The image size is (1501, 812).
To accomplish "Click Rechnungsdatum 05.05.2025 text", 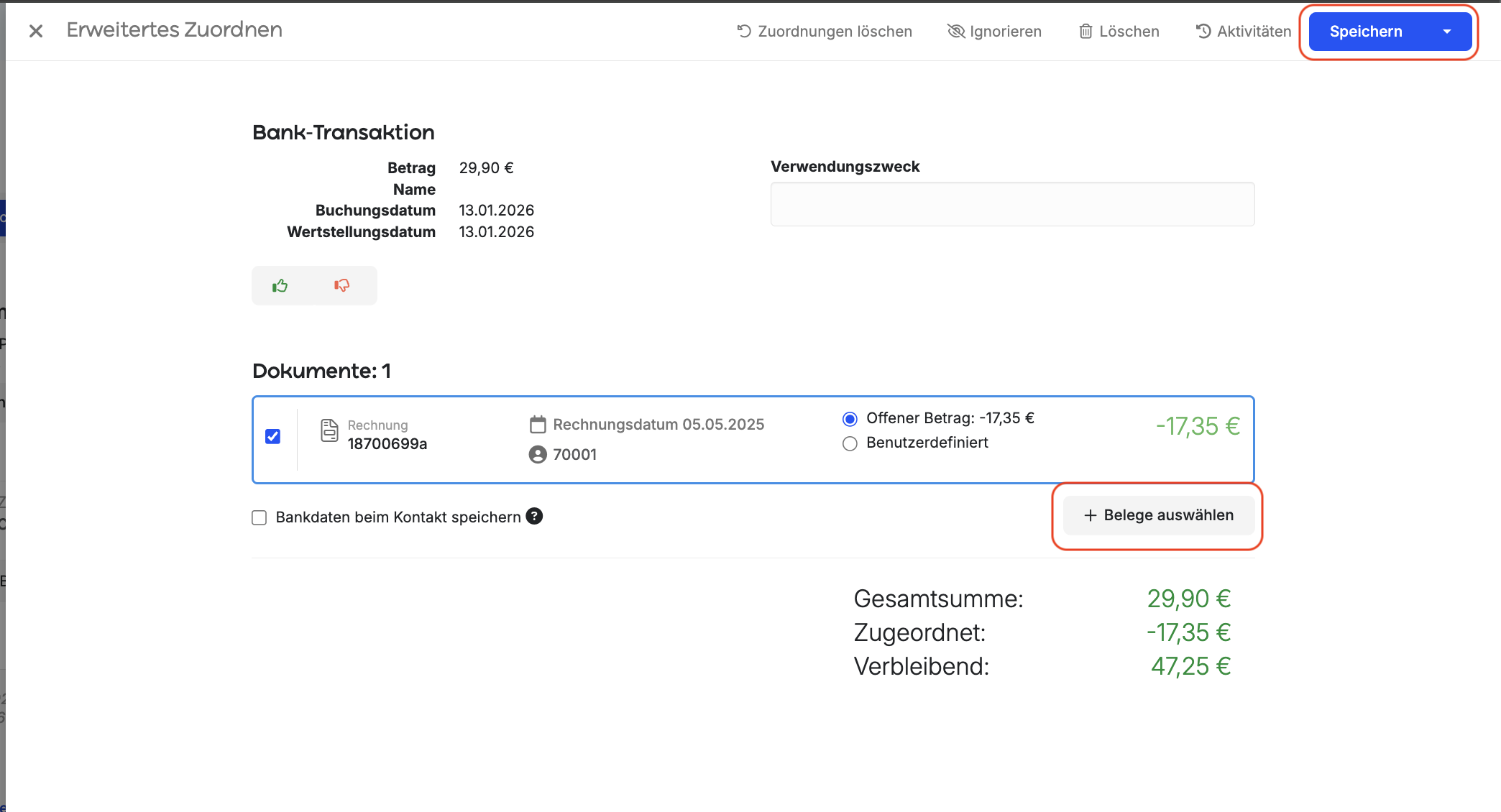I will click(x=658, y=425).
